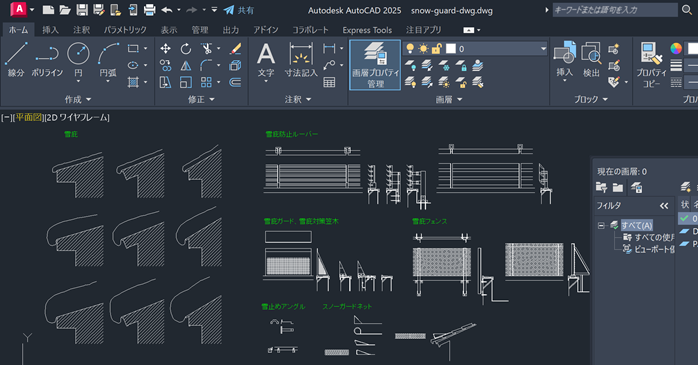Select すべて(A) in the filter tree
Viewport: 698px width, 365px height.
[637, 225]
